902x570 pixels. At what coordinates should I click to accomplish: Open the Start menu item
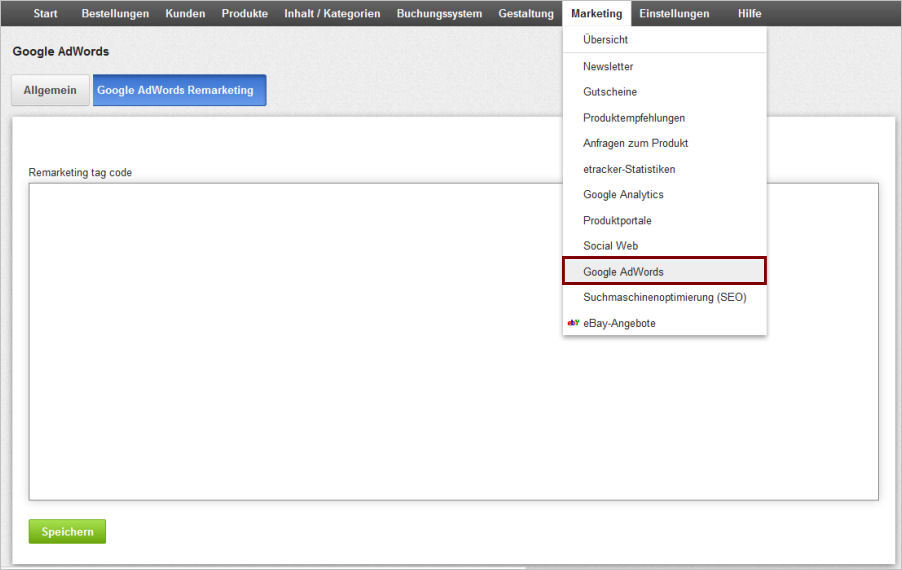(x=45, y=13)
